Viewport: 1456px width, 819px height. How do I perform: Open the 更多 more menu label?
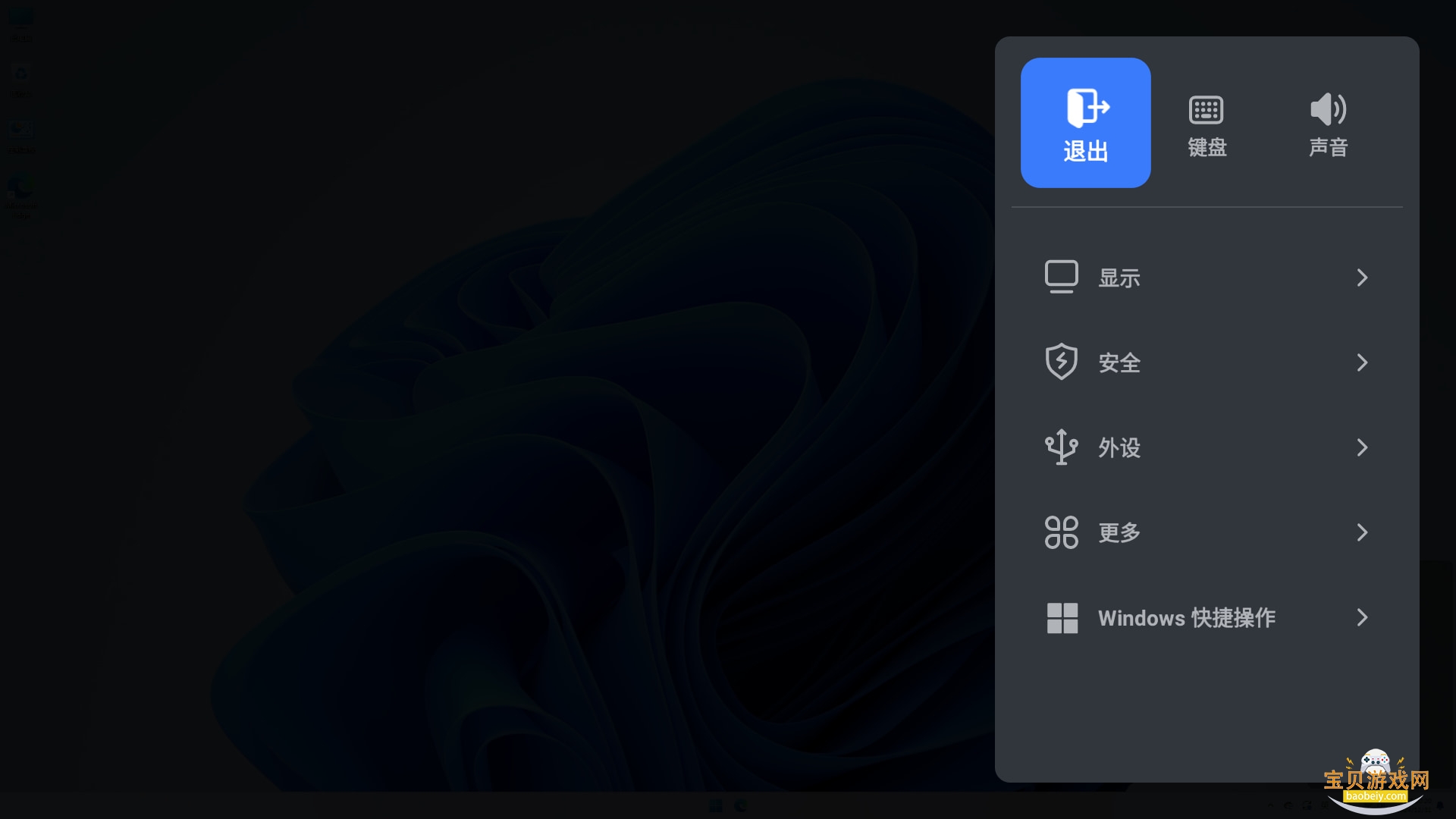point(1119,532)
